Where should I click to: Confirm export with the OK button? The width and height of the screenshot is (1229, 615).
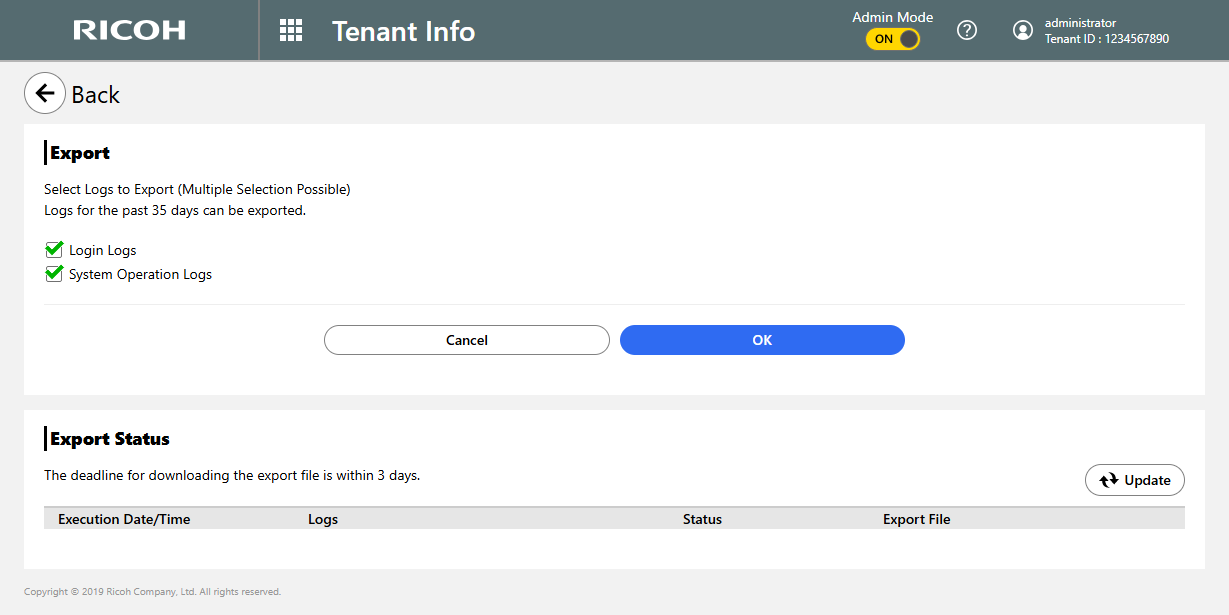coord(762,340)
